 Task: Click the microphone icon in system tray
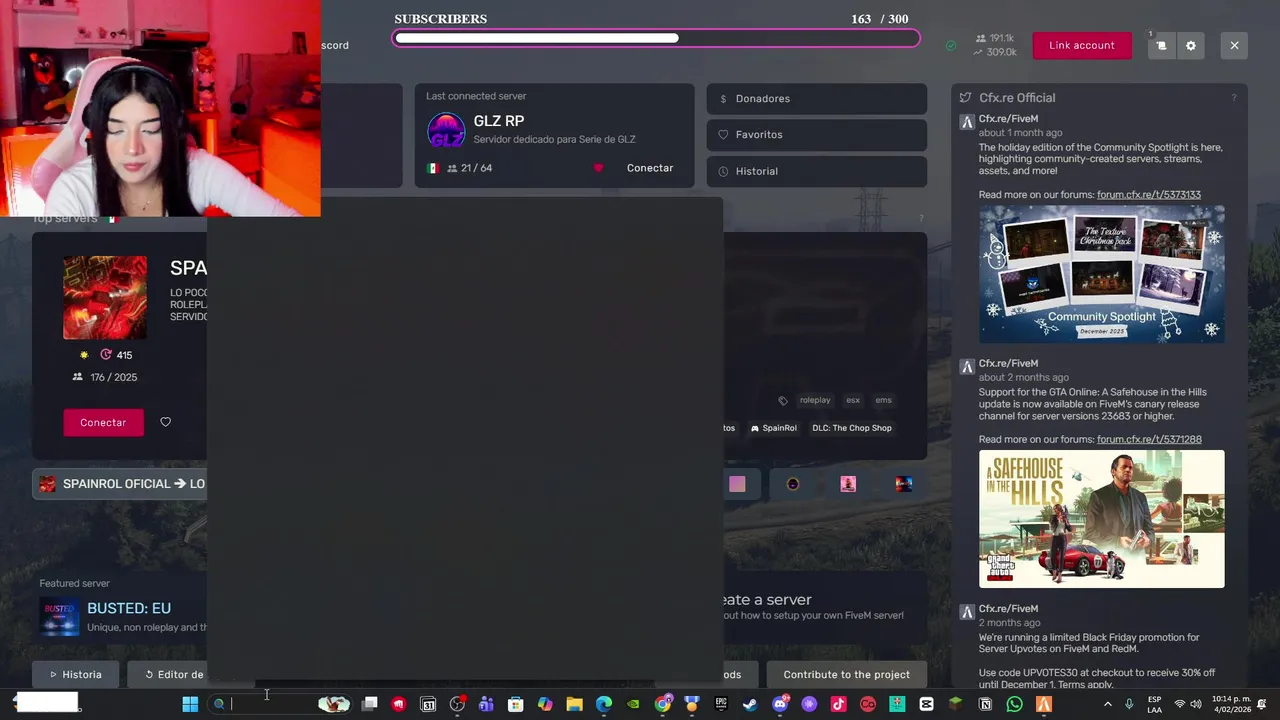coord(1129,704)
